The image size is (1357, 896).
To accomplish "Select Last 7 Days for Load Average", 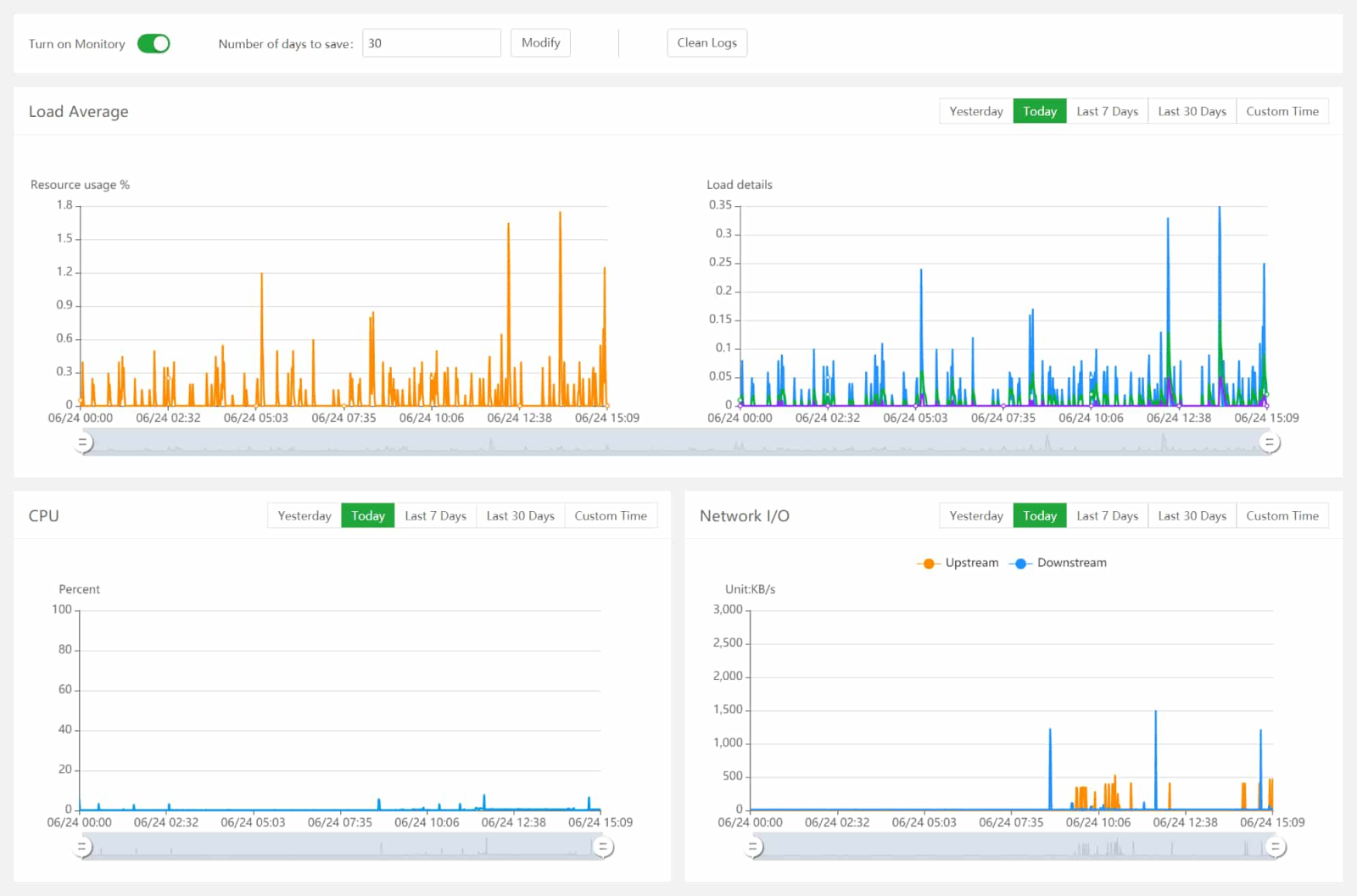I will tap(1107, 111).
